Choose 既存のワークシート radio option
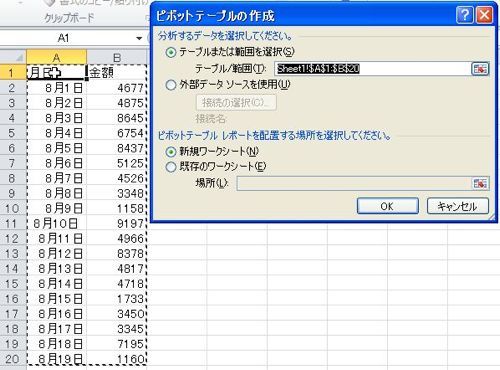This screenshot has height=370, width=500. pos(171,167)
